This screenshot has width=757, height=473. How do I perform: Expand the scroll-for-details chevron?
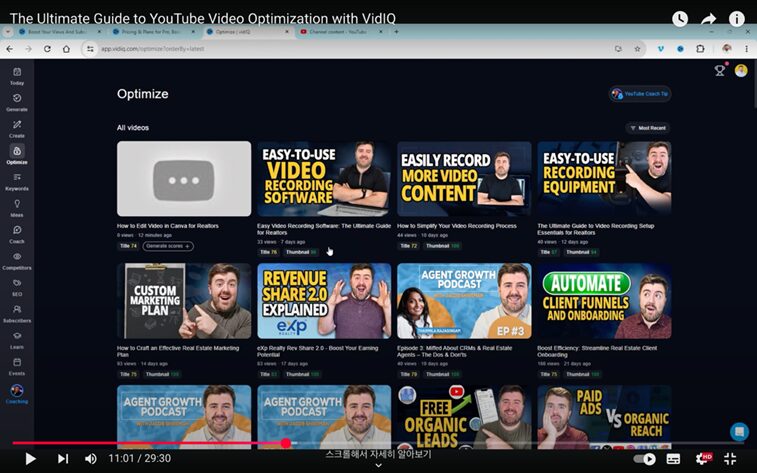378,465
